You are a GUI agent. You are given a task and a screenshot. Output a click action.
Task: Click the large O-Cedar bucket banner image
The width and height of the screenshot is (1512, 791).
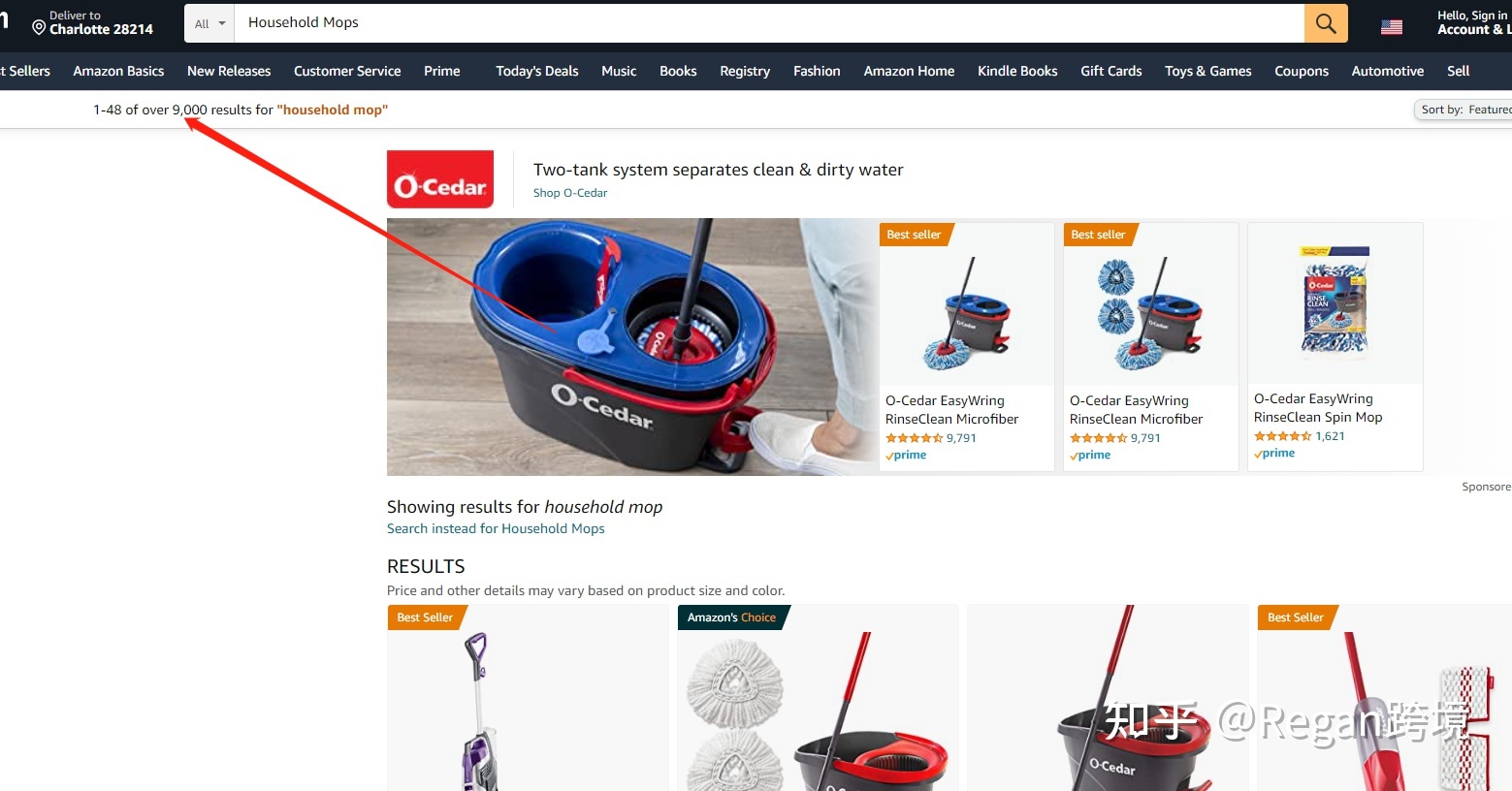tap(632, 347)
